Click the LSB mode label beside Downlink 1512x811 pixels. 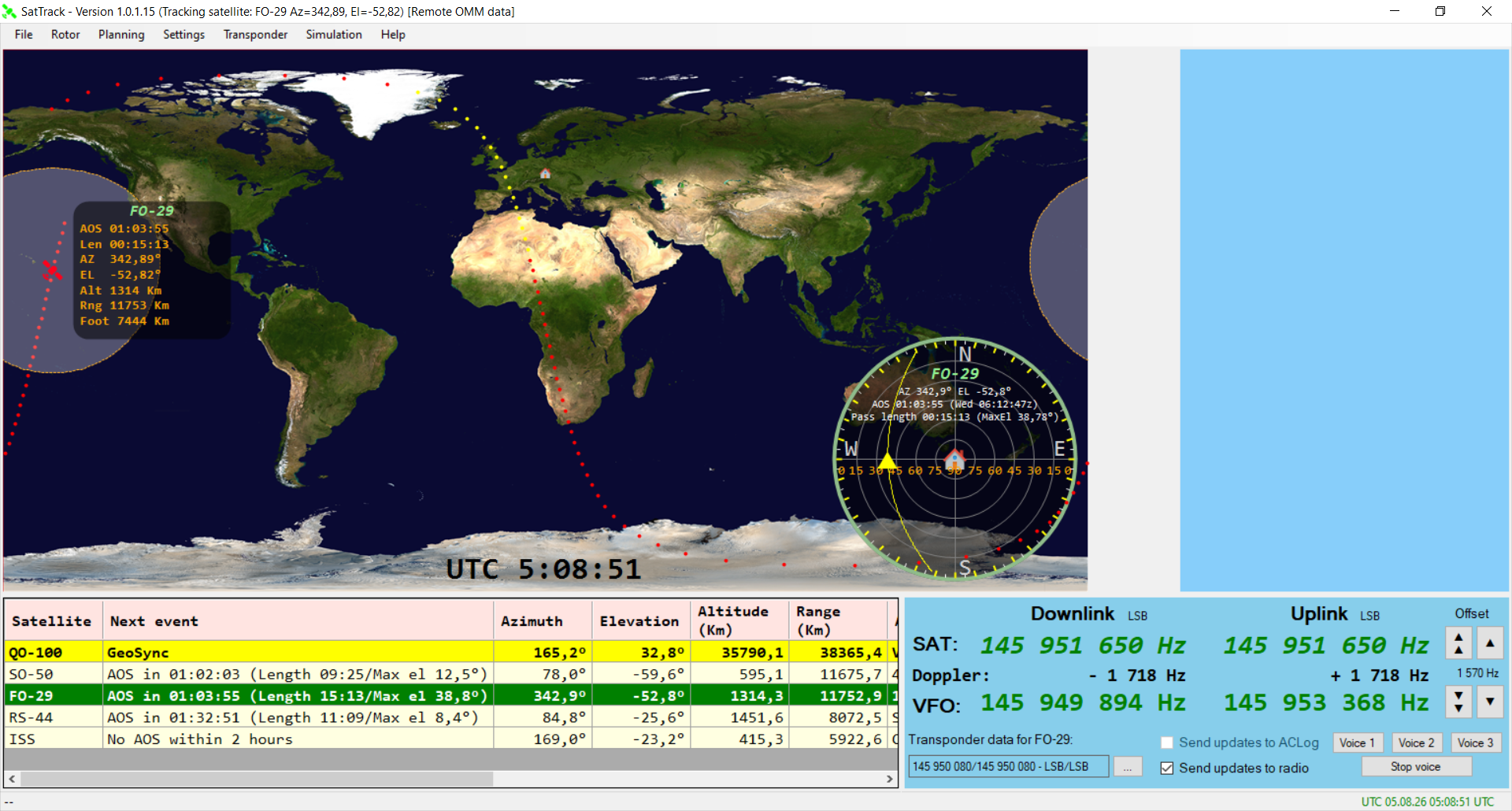pyautogui.click(x=1137, y=616)
